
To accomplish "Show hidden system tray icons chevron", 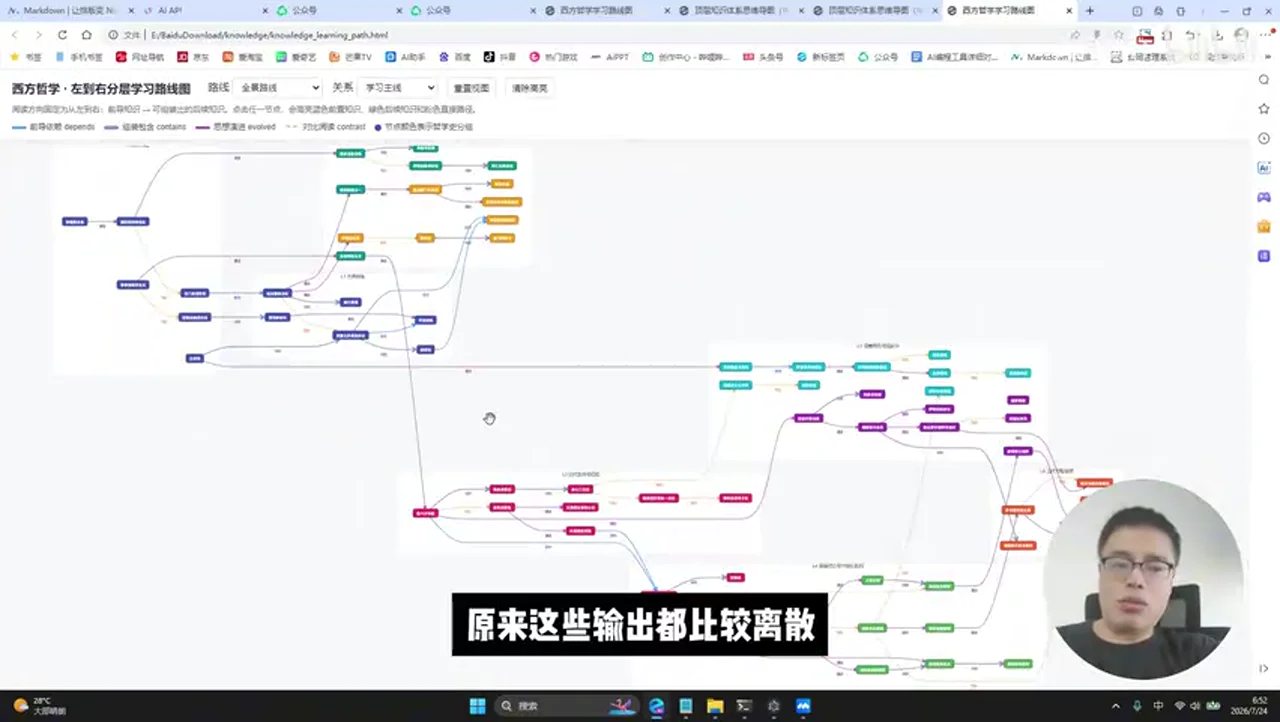I will point(1116,706).
